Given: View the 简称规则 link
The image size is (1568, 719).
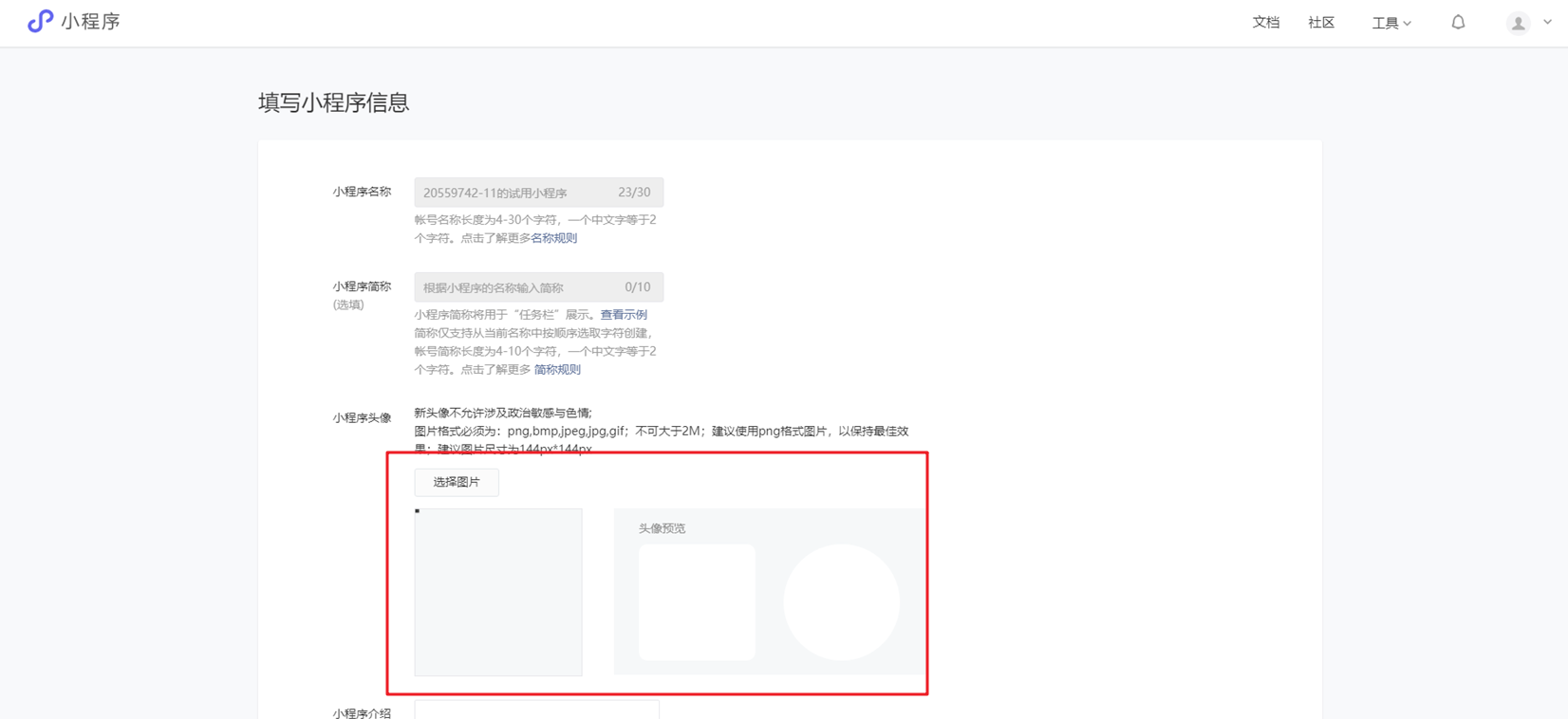Looking at the screenshot, I should [557, 370].
